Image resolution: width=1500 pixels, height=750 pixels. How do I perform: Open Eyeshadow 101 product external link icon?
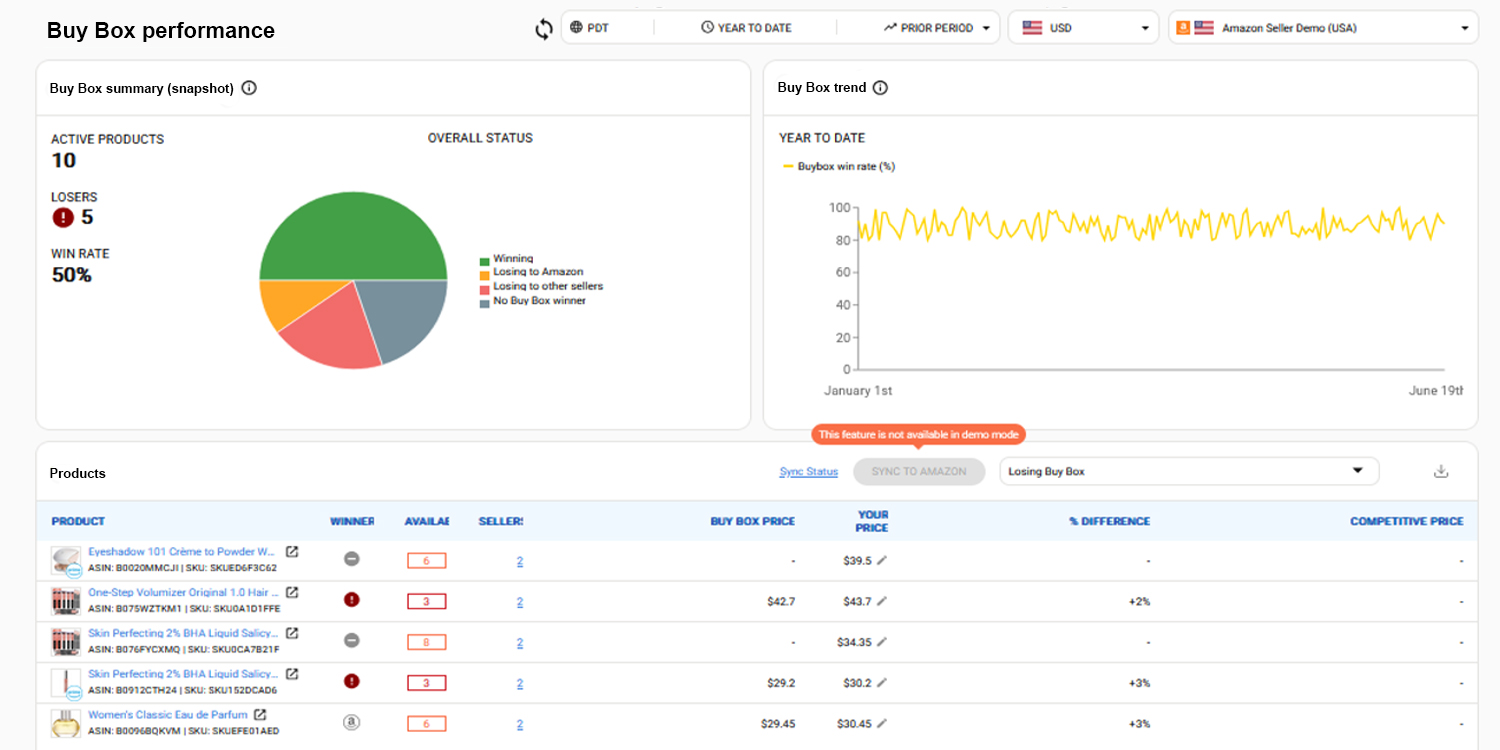pyautogui.click(x=292, y=552)
